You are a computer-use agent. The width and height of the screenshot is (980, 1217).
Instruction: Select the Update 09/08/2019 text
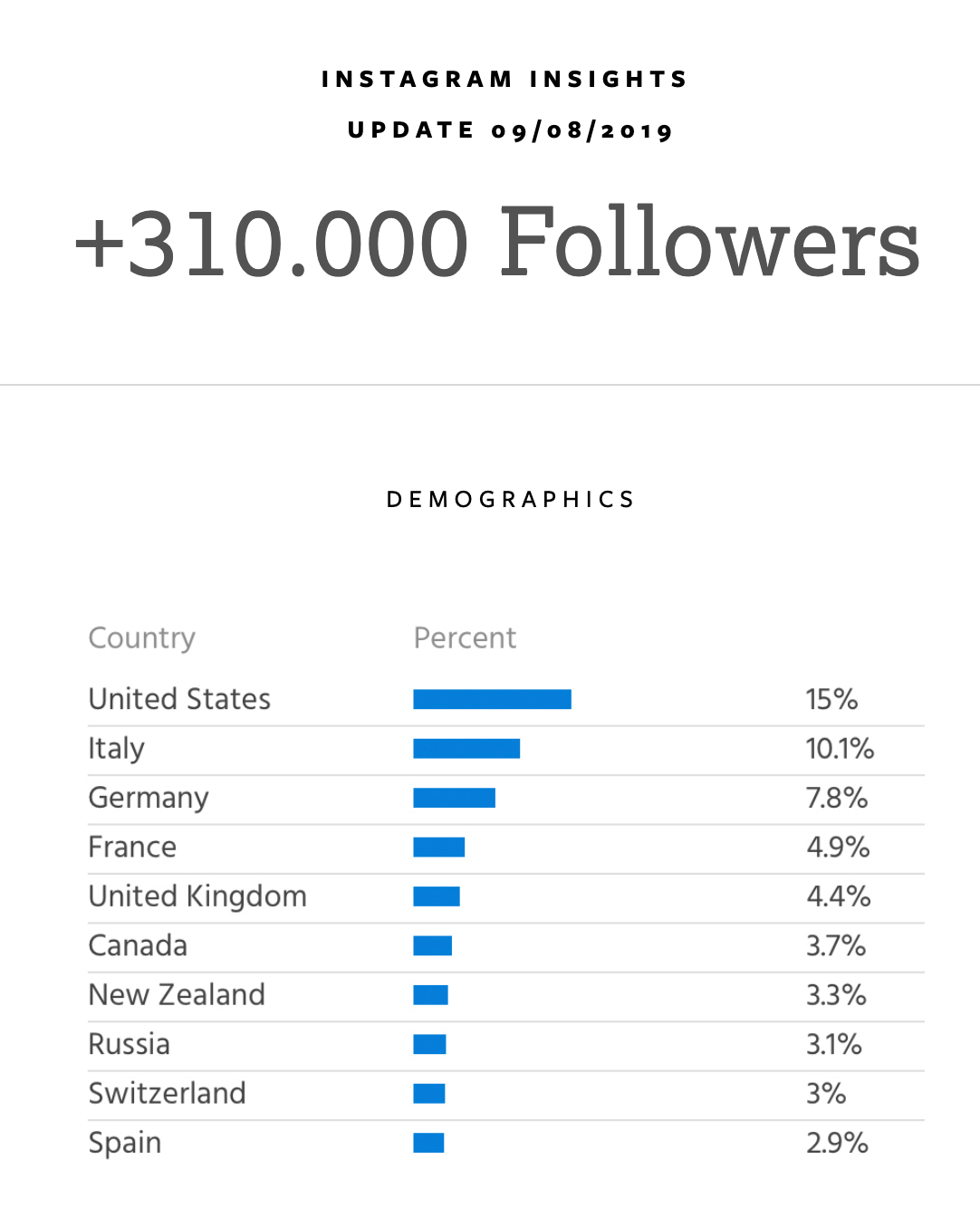pyautogui.click(x=511, y=130)
